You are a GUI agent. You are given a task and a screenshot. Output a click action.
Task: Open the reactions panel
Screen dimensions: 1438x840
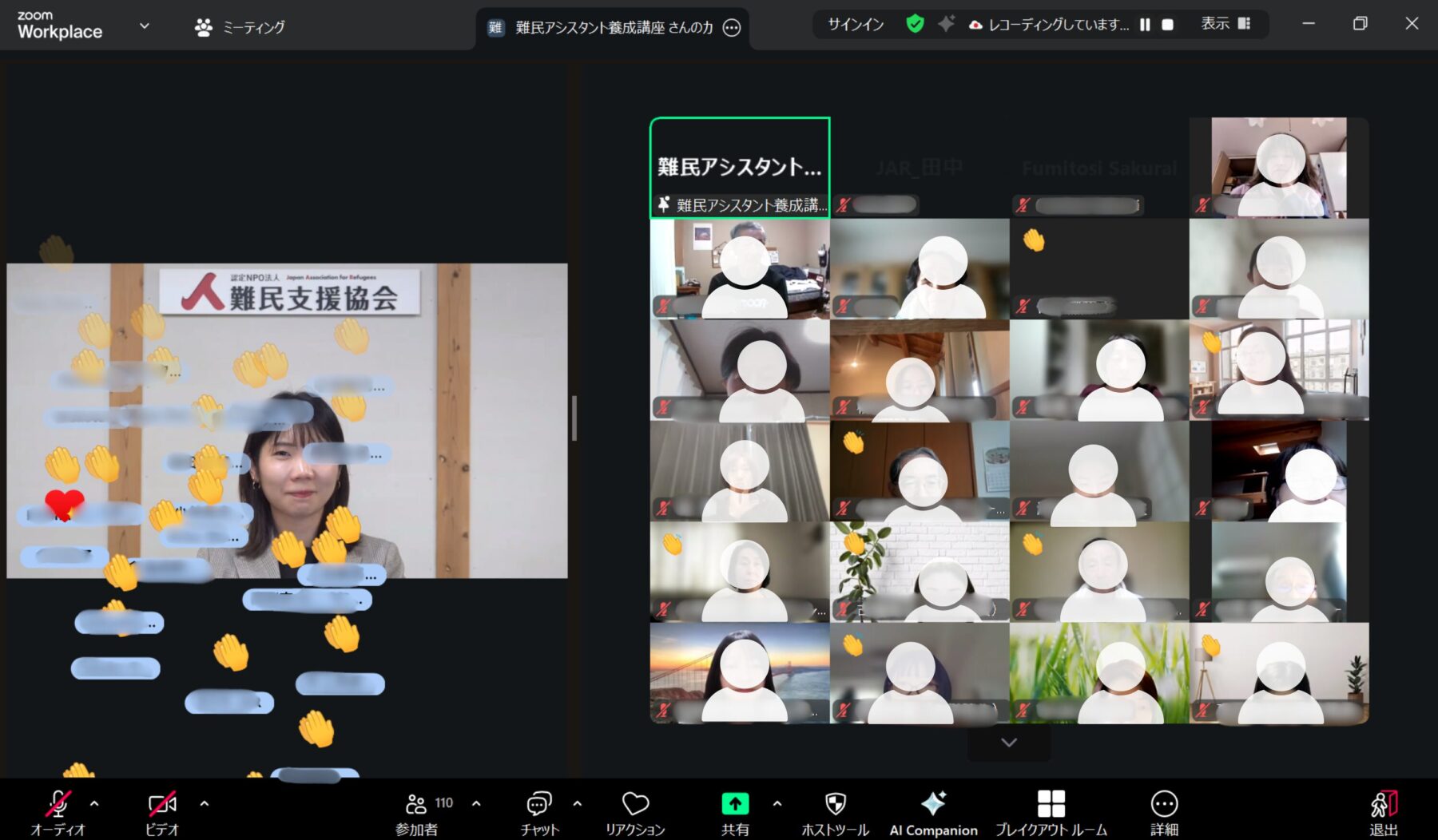pyautogui.click(x=635, y=810)
